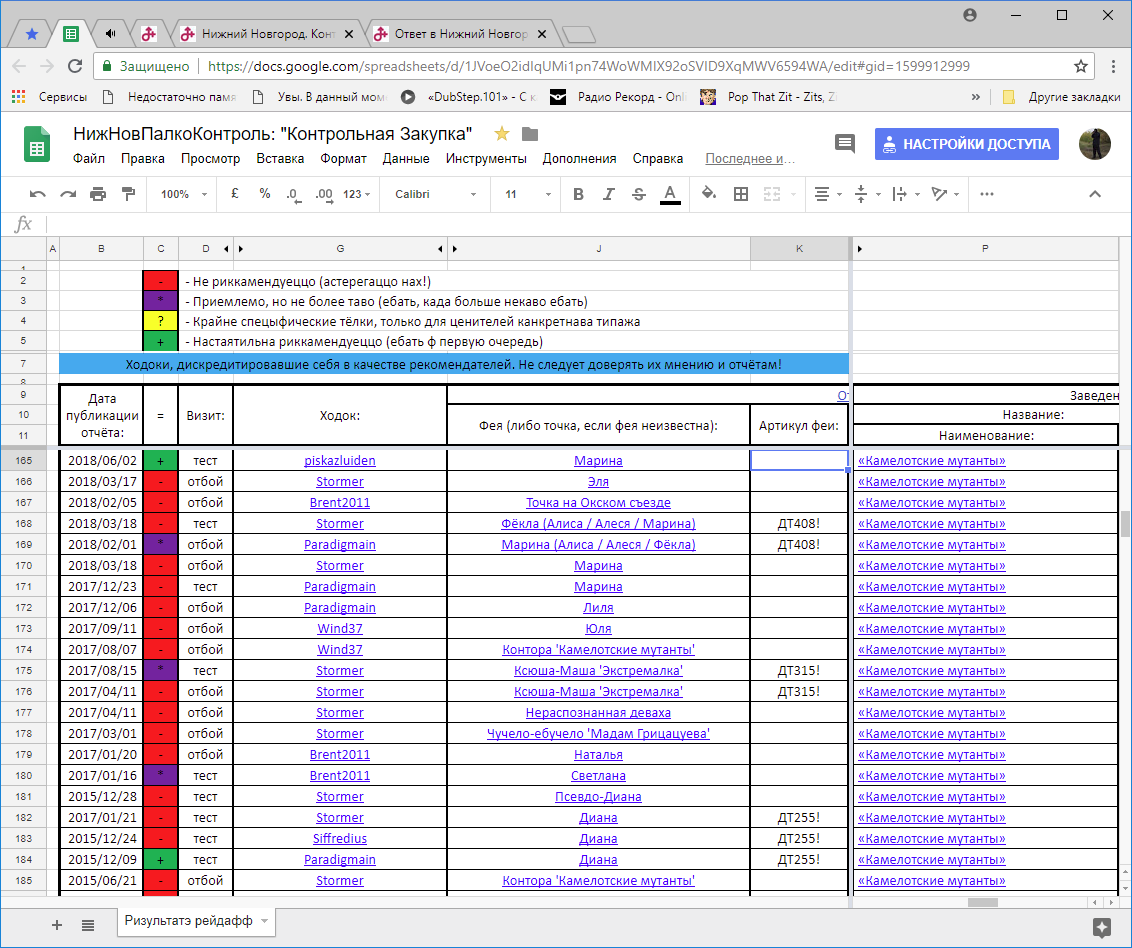Open the Формат menu
This screenshot has height=948, width=1132.
coord(343,158)
